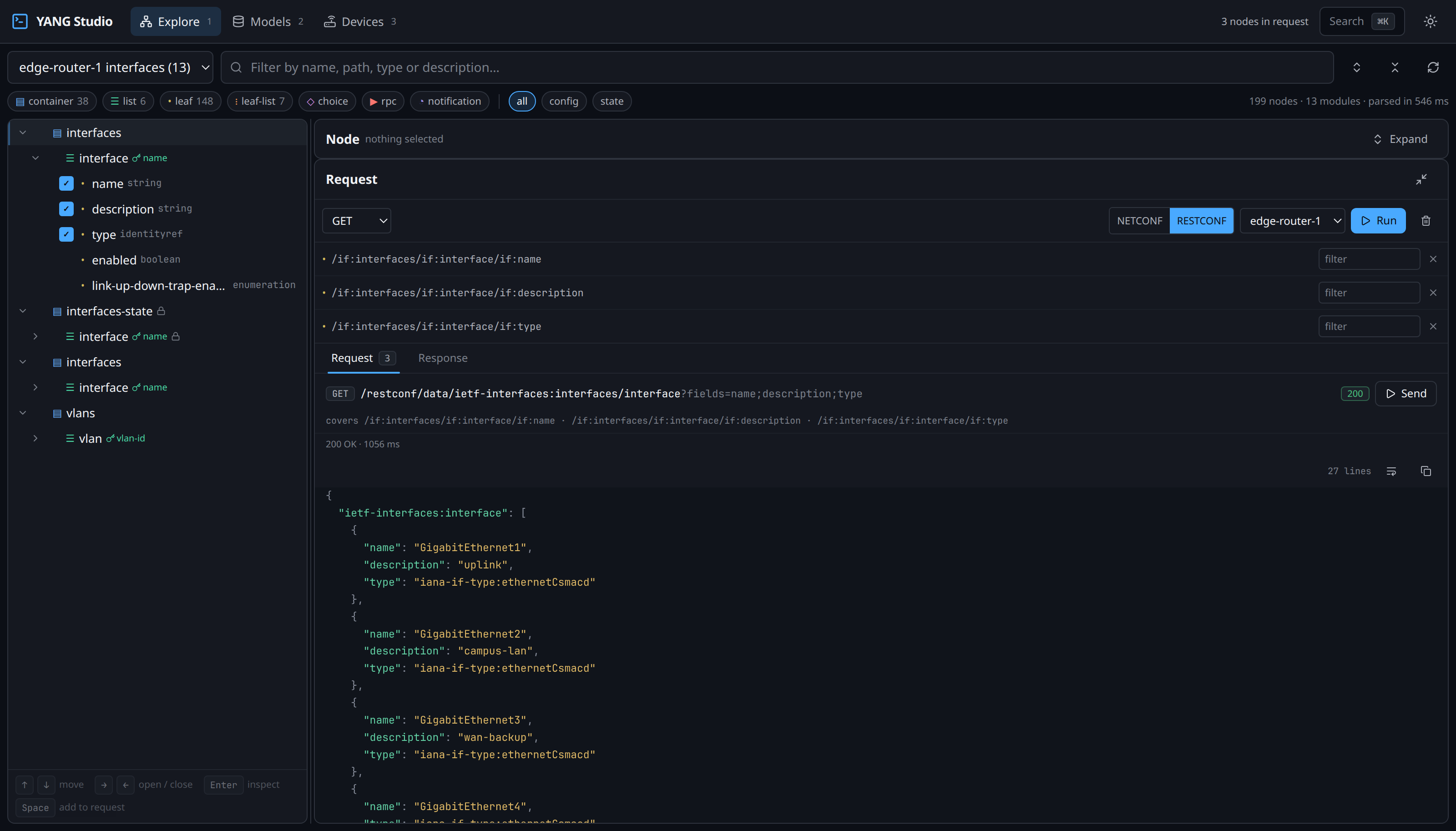Remove the if:description path row
1456x831 pixels.
coord(1433,293)
